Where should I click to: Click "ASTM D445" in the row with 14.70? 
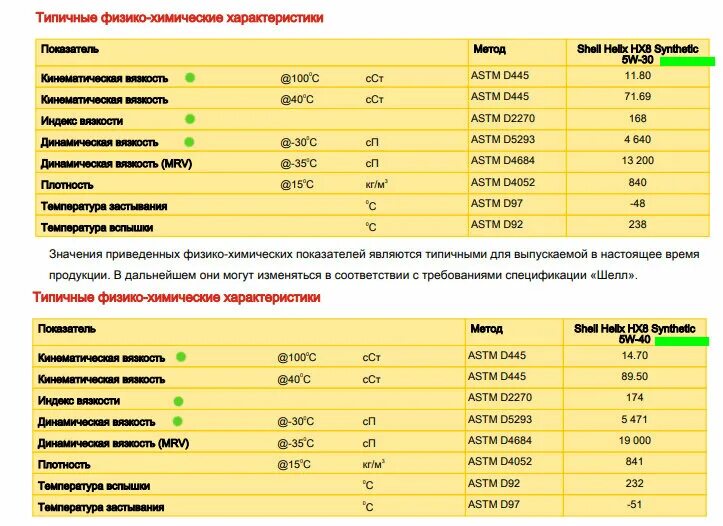497,355
